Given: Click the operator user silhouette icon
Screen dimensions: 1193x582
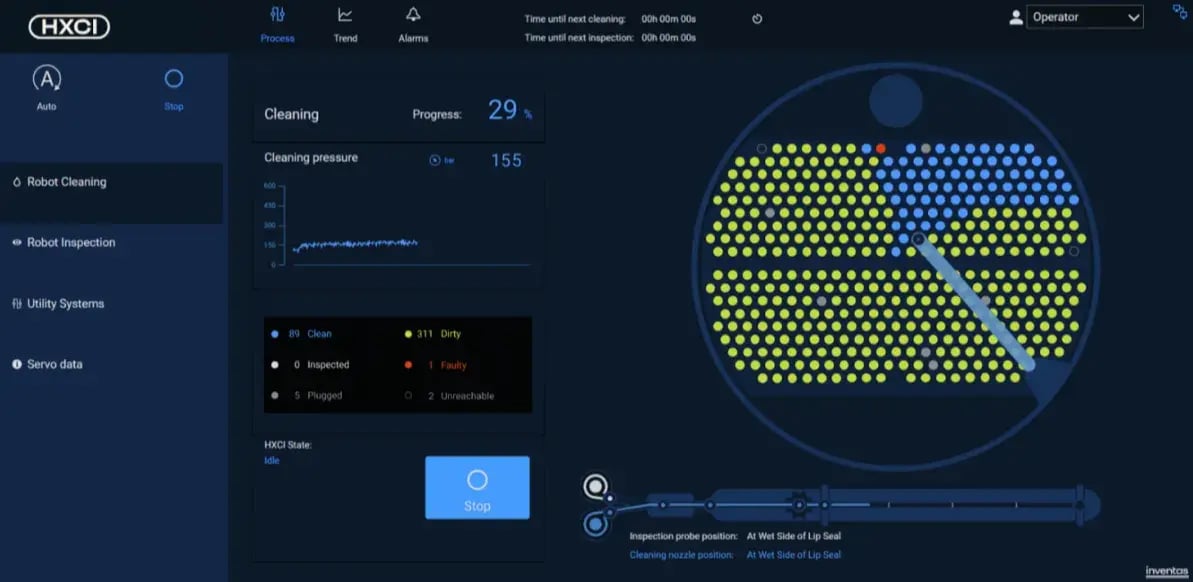Looking at the screenshot, I should [1018, 16].
